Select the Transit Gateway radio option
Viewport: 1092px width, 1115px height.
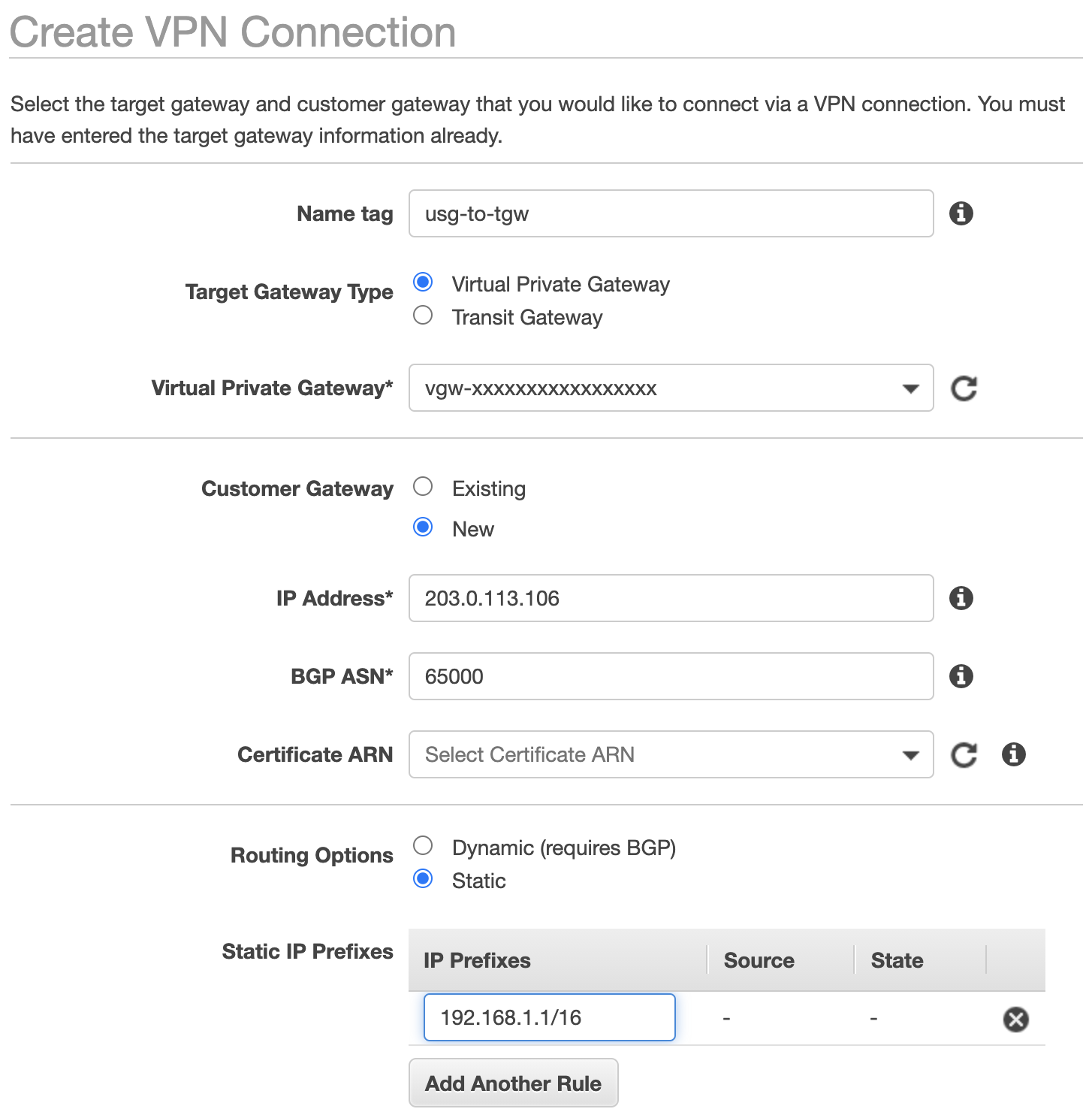[x=423, y=315]
